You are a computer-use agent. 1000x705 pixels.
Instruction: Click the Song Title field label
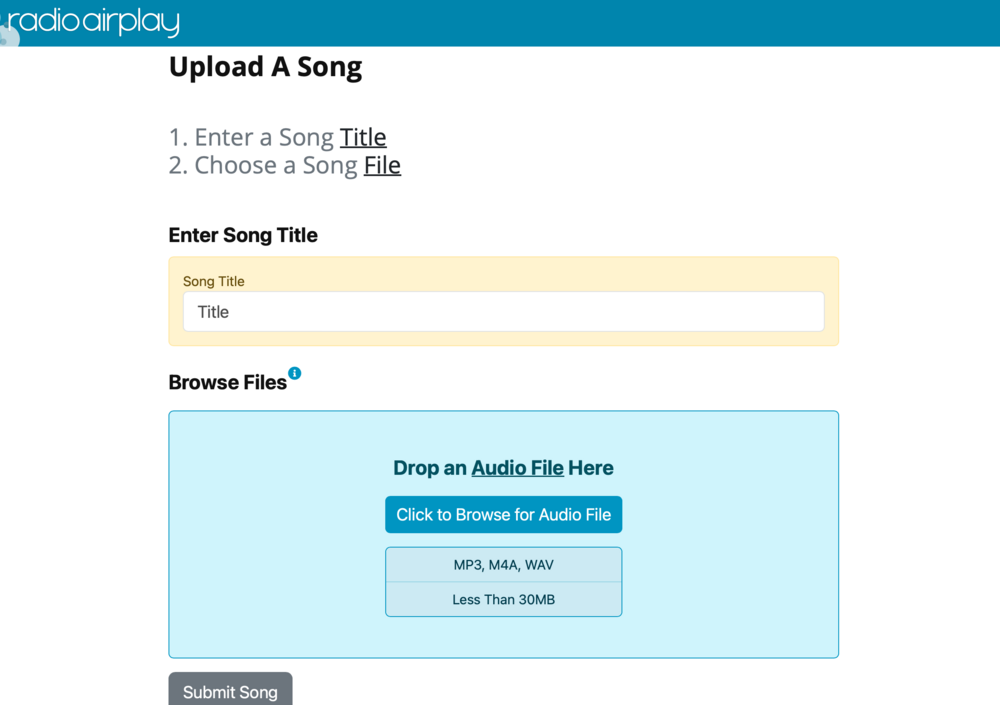[x=214, y=281]
